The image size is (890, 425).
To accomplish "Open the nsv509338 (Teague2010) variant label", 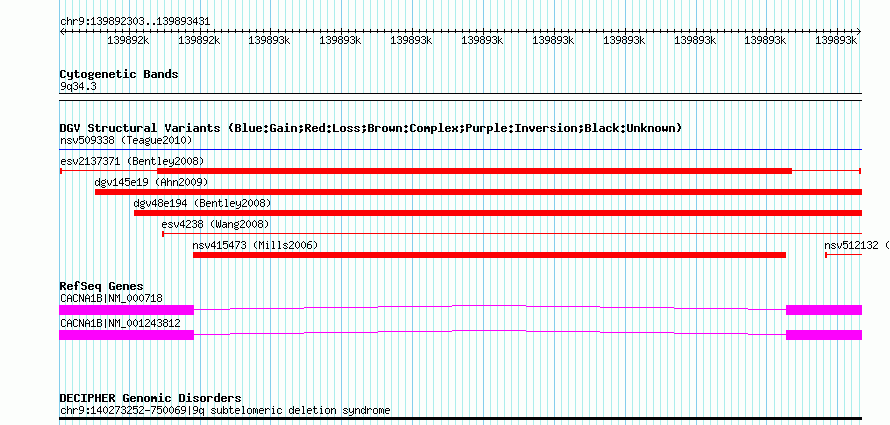I will coord(126,140).
